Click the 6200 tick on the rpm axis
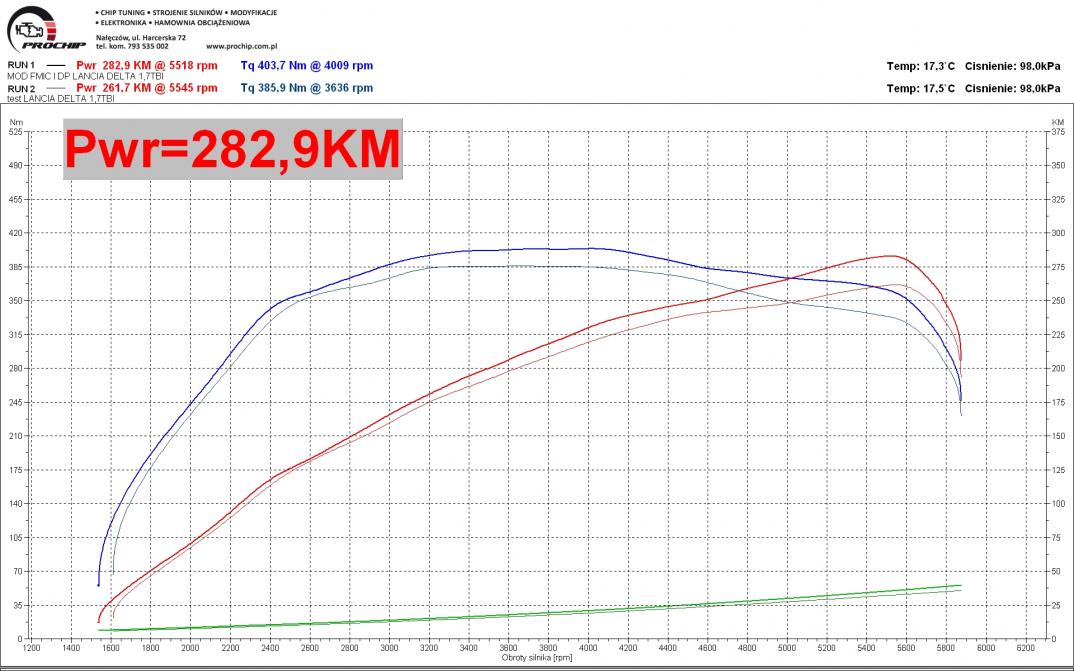Screen dimensions: 1074x671 click(1025, 647)
